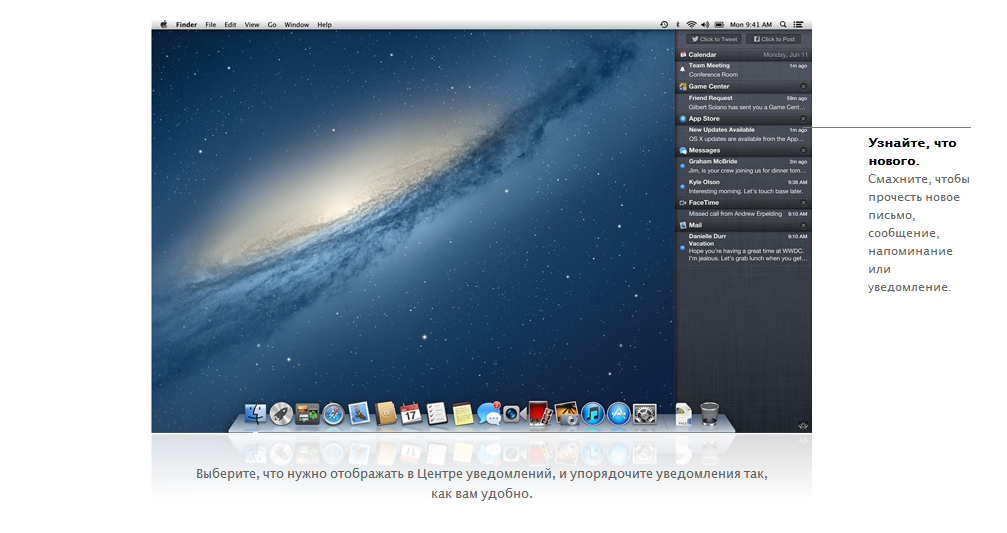
Task: Open the Finder menu
Action: 186,24
